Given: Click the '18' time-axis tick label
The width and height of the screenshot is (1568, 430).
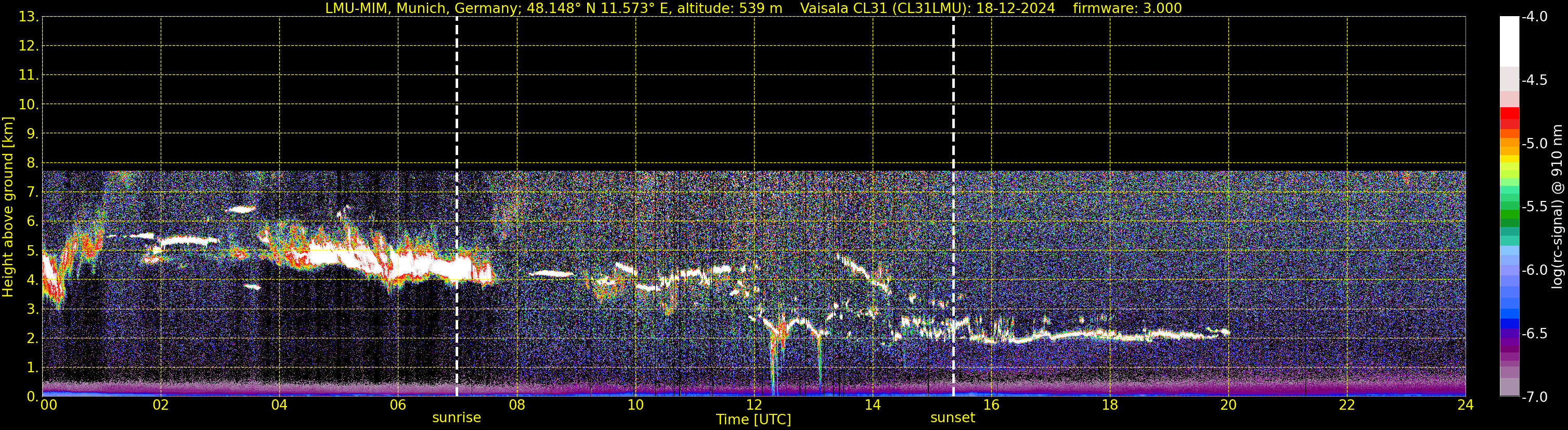Looking at the screenshot, I should point(1110,405).
